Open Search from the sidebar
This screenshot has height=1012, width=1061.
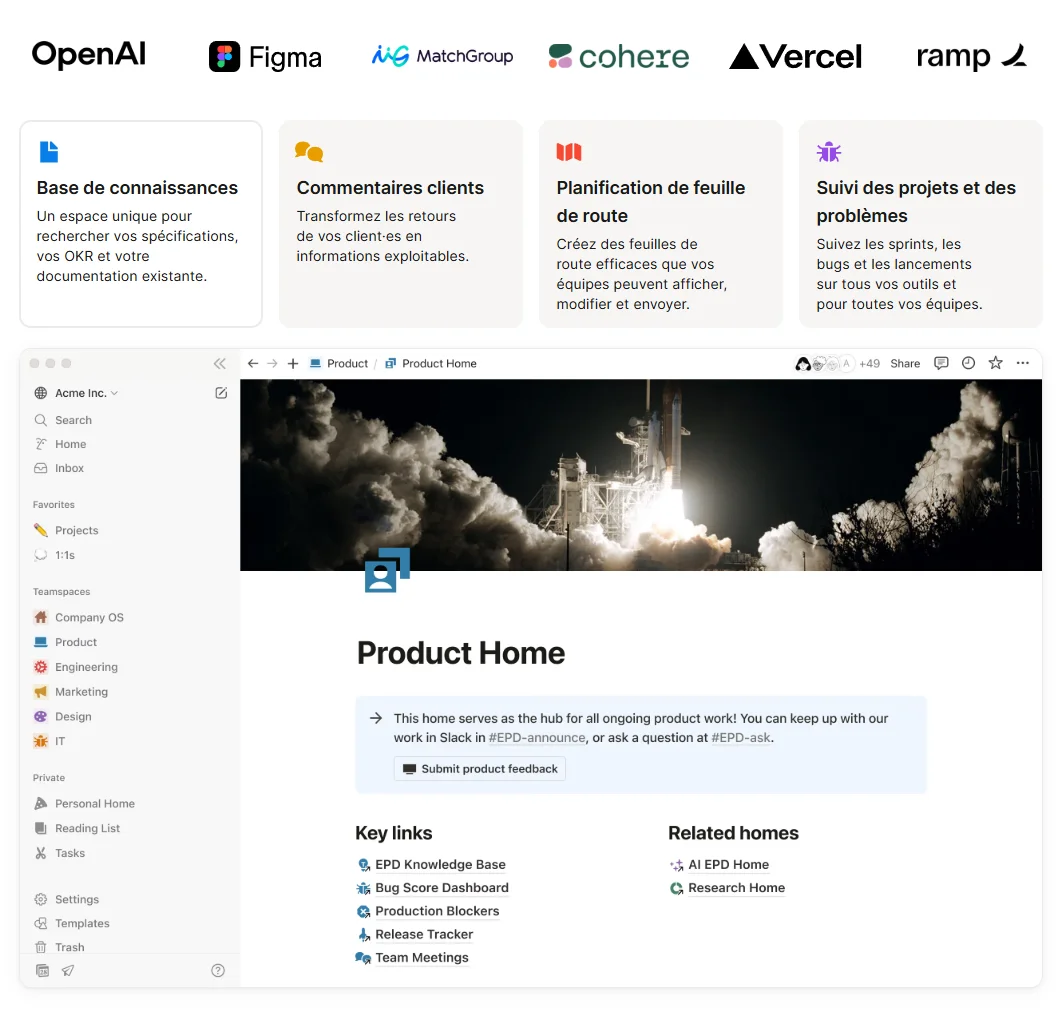coord(71,419)
